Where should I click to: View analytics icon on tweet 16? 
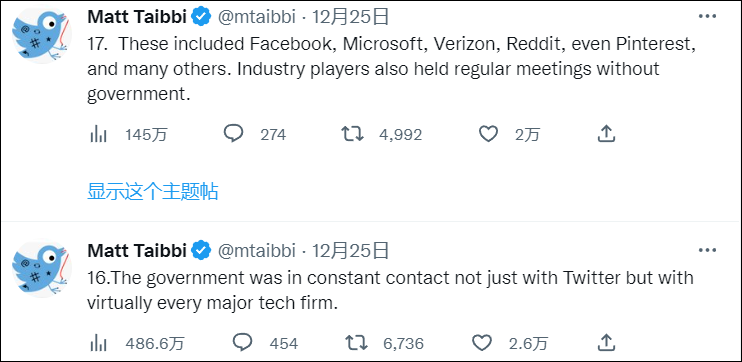click(x=98, y=343)
